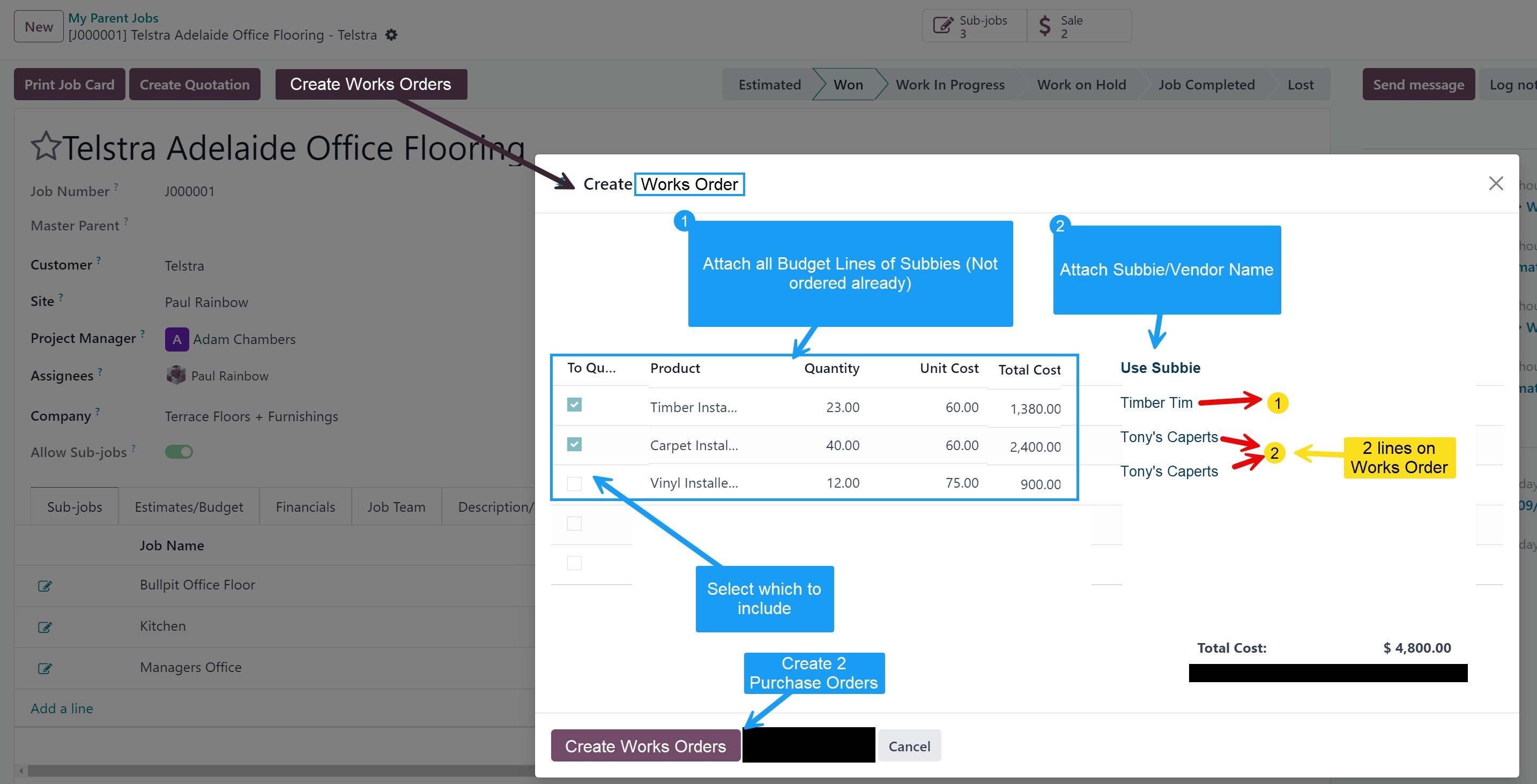Screen dimensions: 1537x784
Task: Check the Vinyl Installation line checkbox
Action: pos(574,483)
